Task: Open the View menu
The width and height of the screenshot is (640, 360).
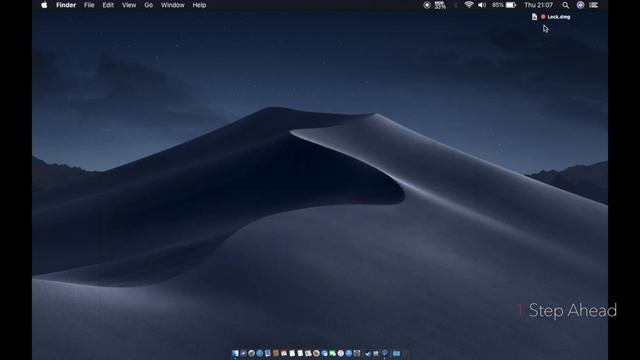Action: click(129, 5)
